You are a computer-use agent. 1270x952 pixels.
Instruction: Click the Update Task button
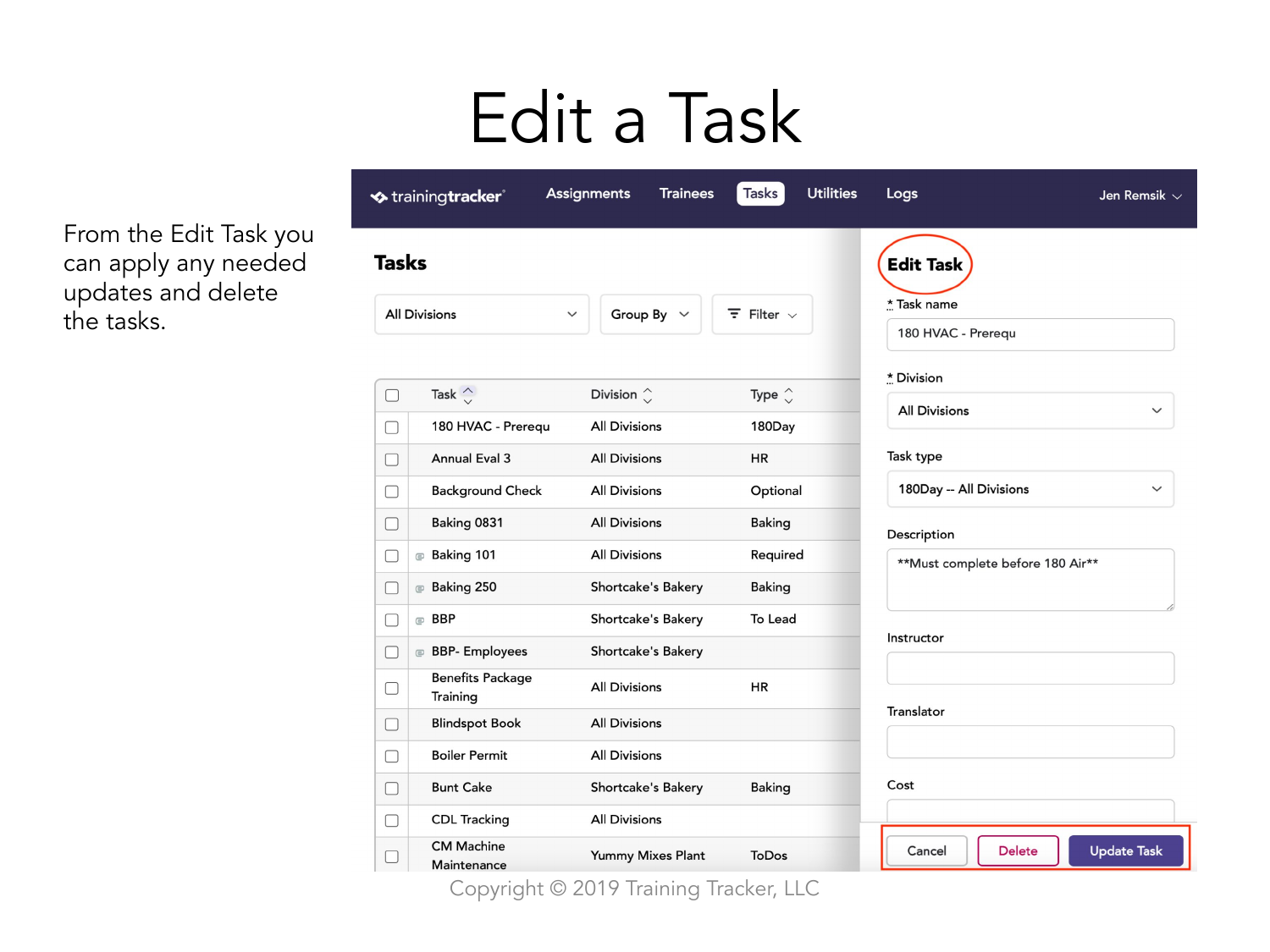1126,850
